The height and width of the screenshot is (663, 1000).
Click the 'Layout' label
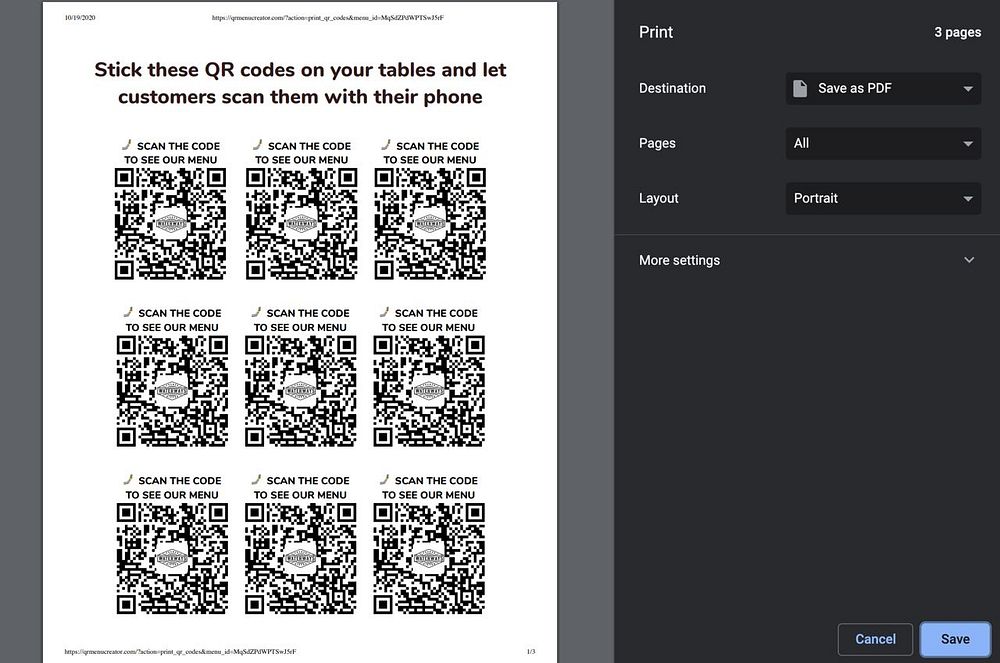(x=658, y=198)
